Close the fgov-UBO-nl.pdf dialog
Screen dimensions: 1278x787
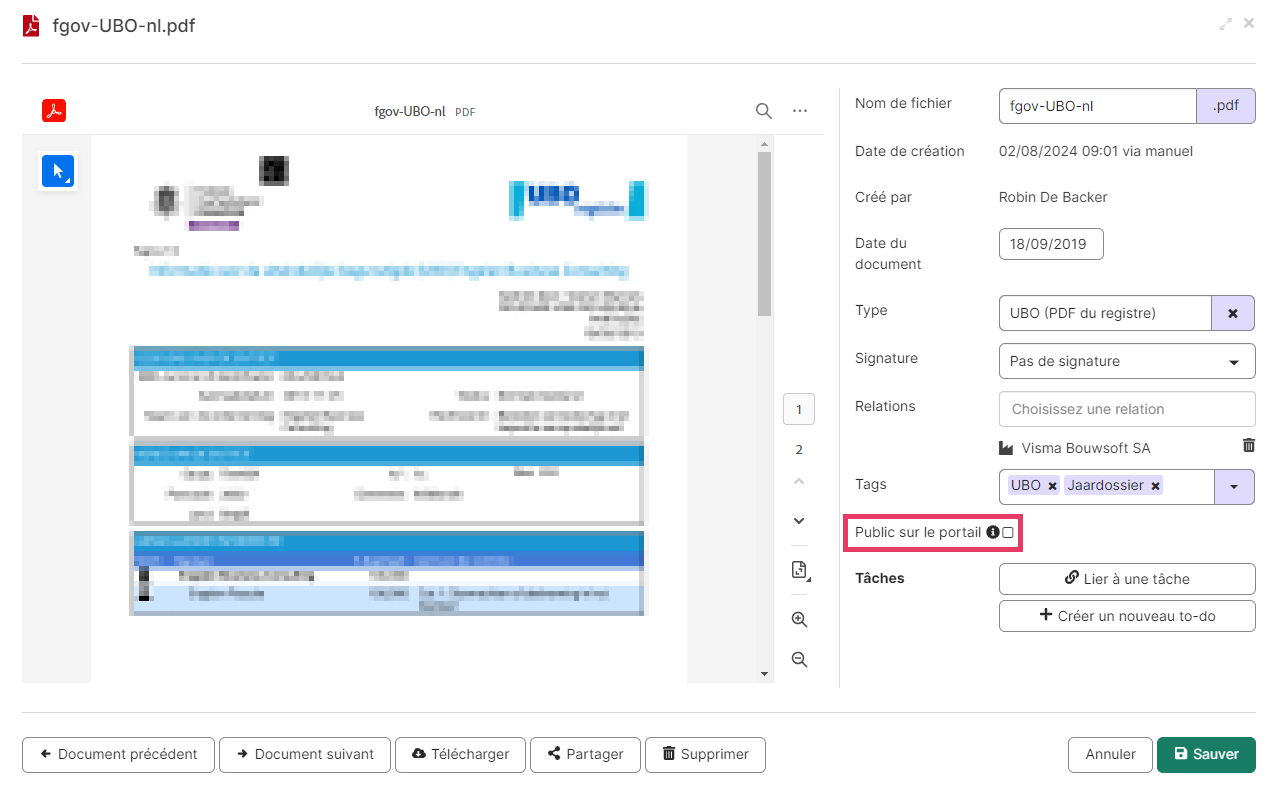1249,23
